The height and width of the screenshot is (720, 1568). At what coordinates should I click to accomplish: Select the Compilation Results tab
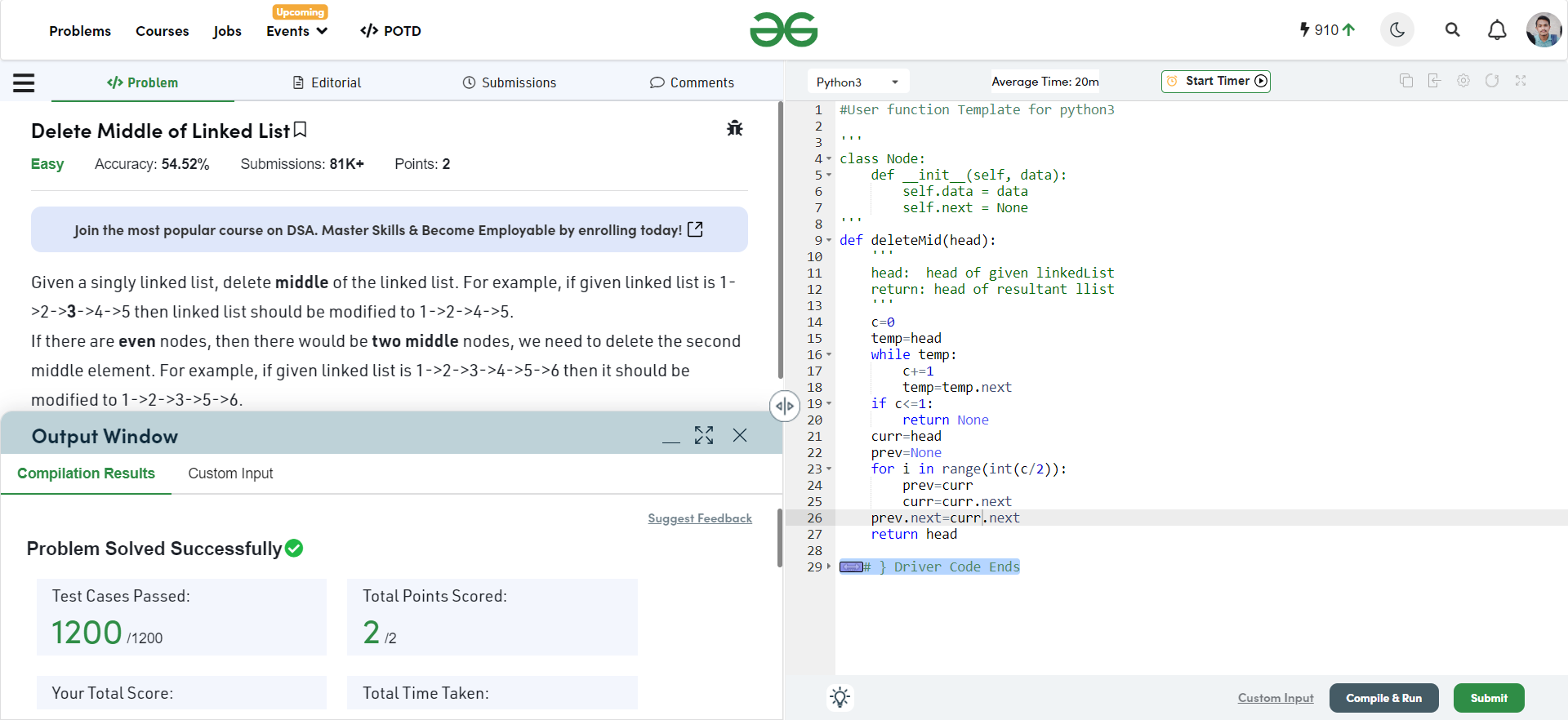pos(86,473)
